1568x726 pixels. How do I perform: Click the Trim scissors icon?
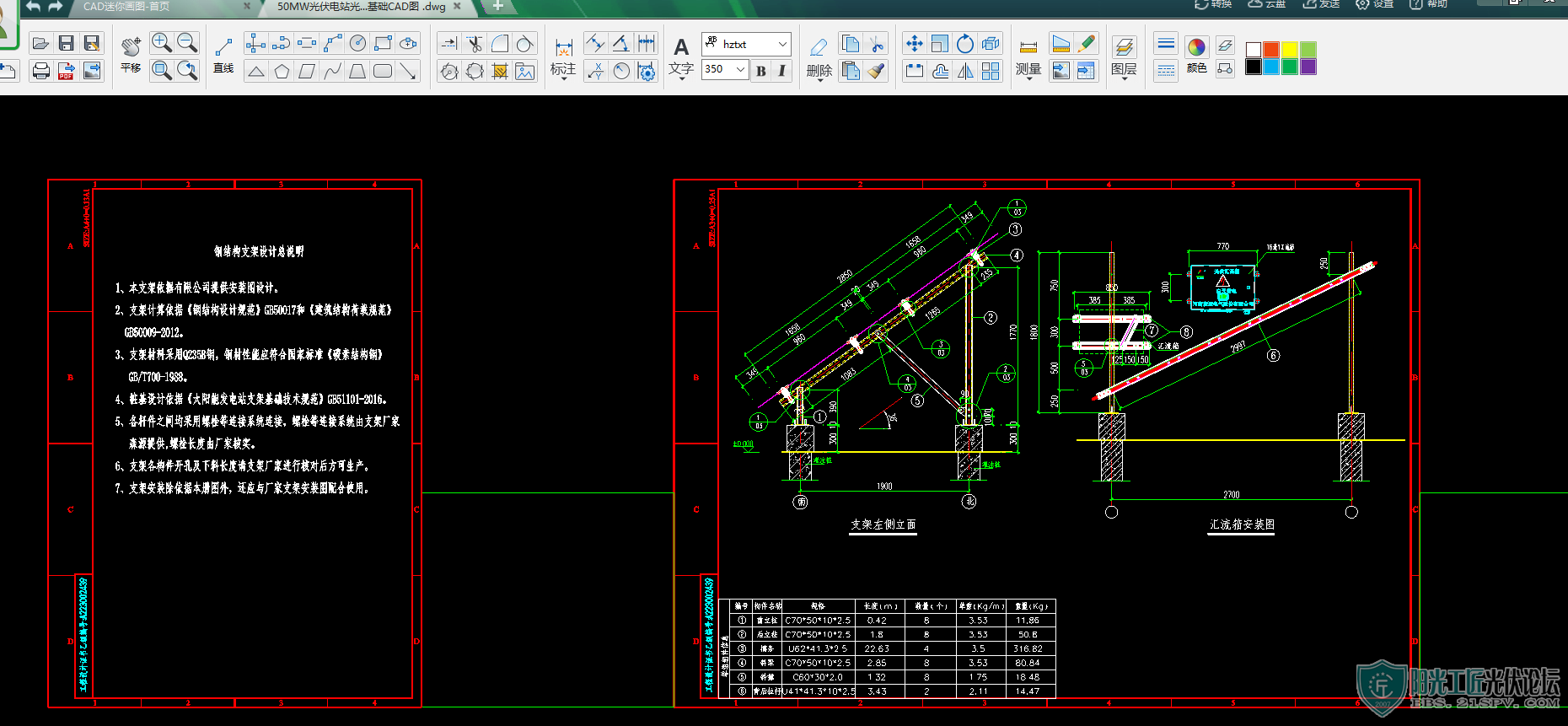(475, 43)
